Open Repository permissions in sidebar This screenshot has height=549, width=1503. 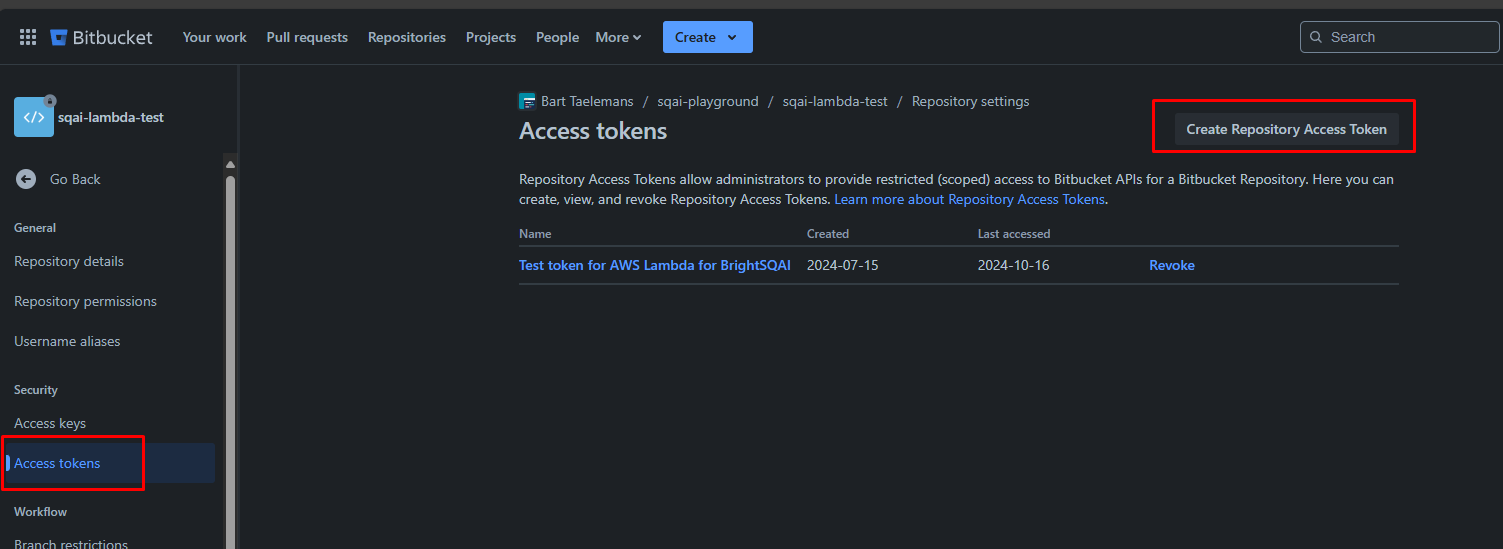click(x=85, y=301)
